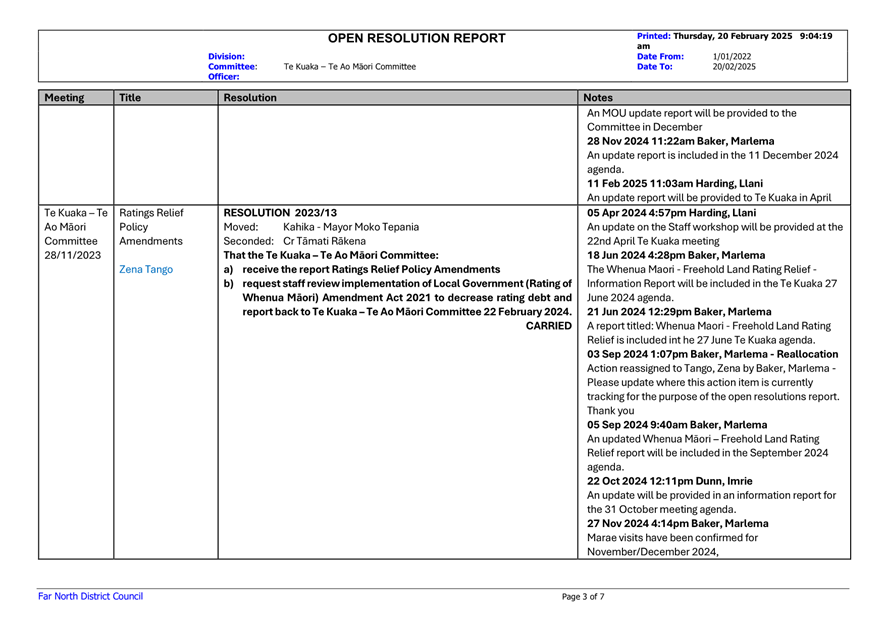The height and width of the screenshot is (626, 885).
Task: Select the Date From value 1/01/2022
Action: [x=732, y=57]
